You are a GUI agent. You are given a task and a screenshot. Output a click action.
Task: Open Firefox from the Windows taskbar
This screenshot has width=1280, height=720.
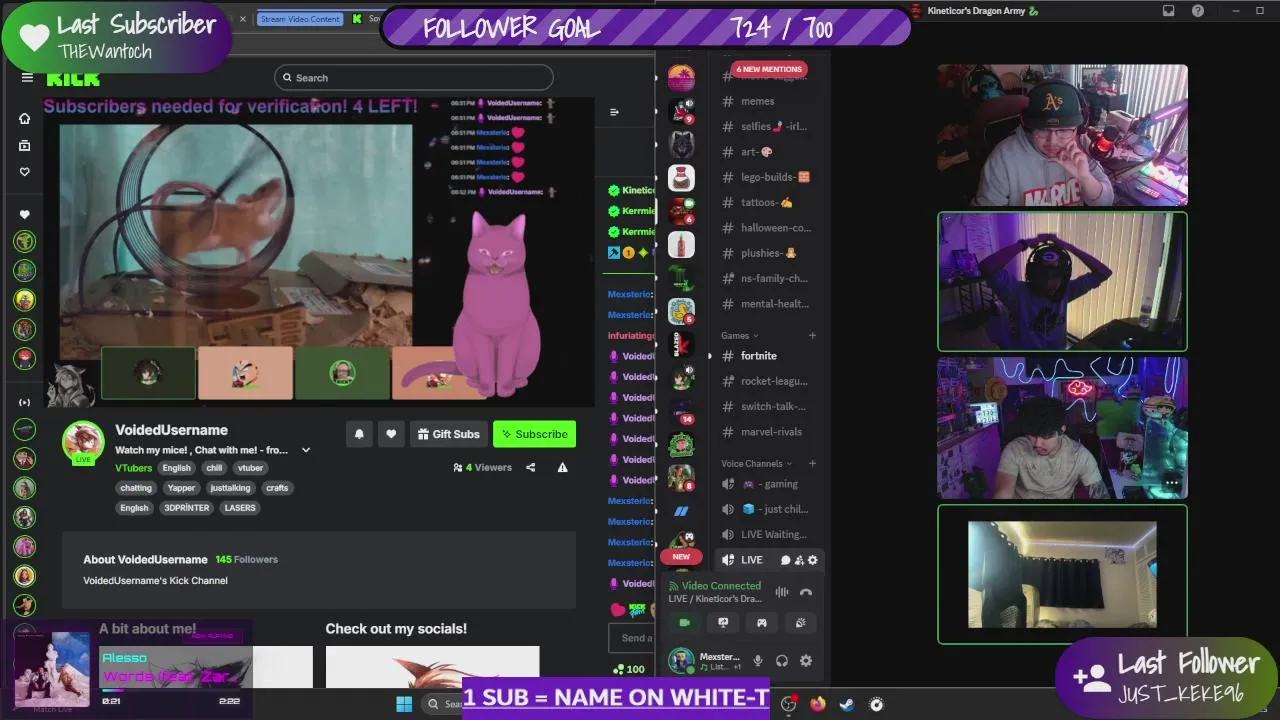tap(818, 704)
